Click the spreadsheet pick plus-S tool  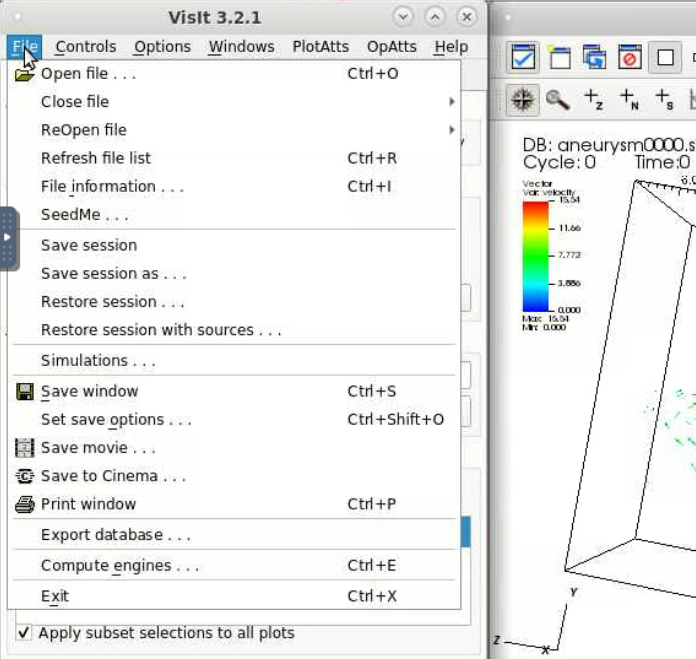[664, 99]
